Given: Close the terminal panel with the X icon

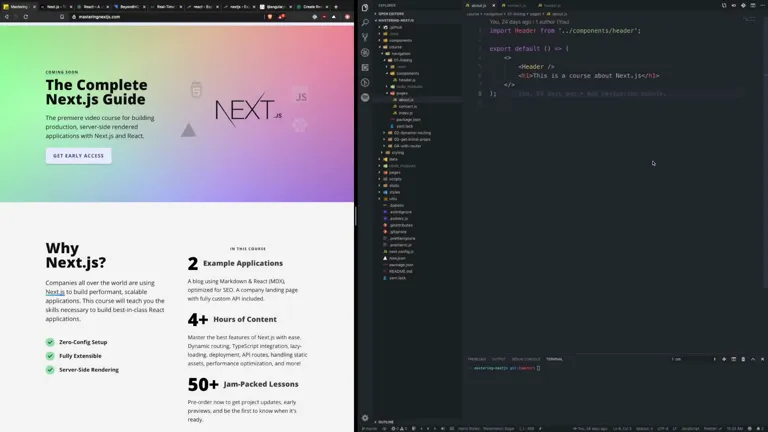Looking at the screenshot, I should (x=762, y=359).
